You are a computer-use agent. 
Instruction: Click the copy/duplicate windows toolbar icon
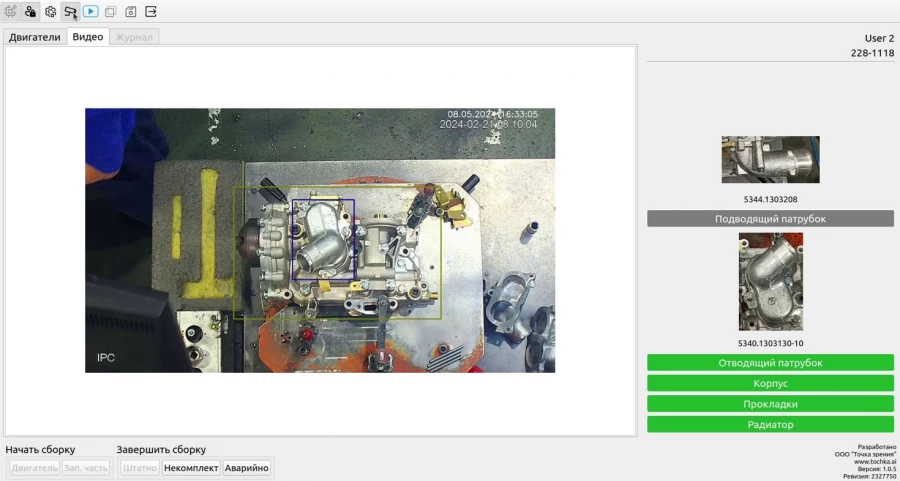pyautogui.click(x=111, y=11)
